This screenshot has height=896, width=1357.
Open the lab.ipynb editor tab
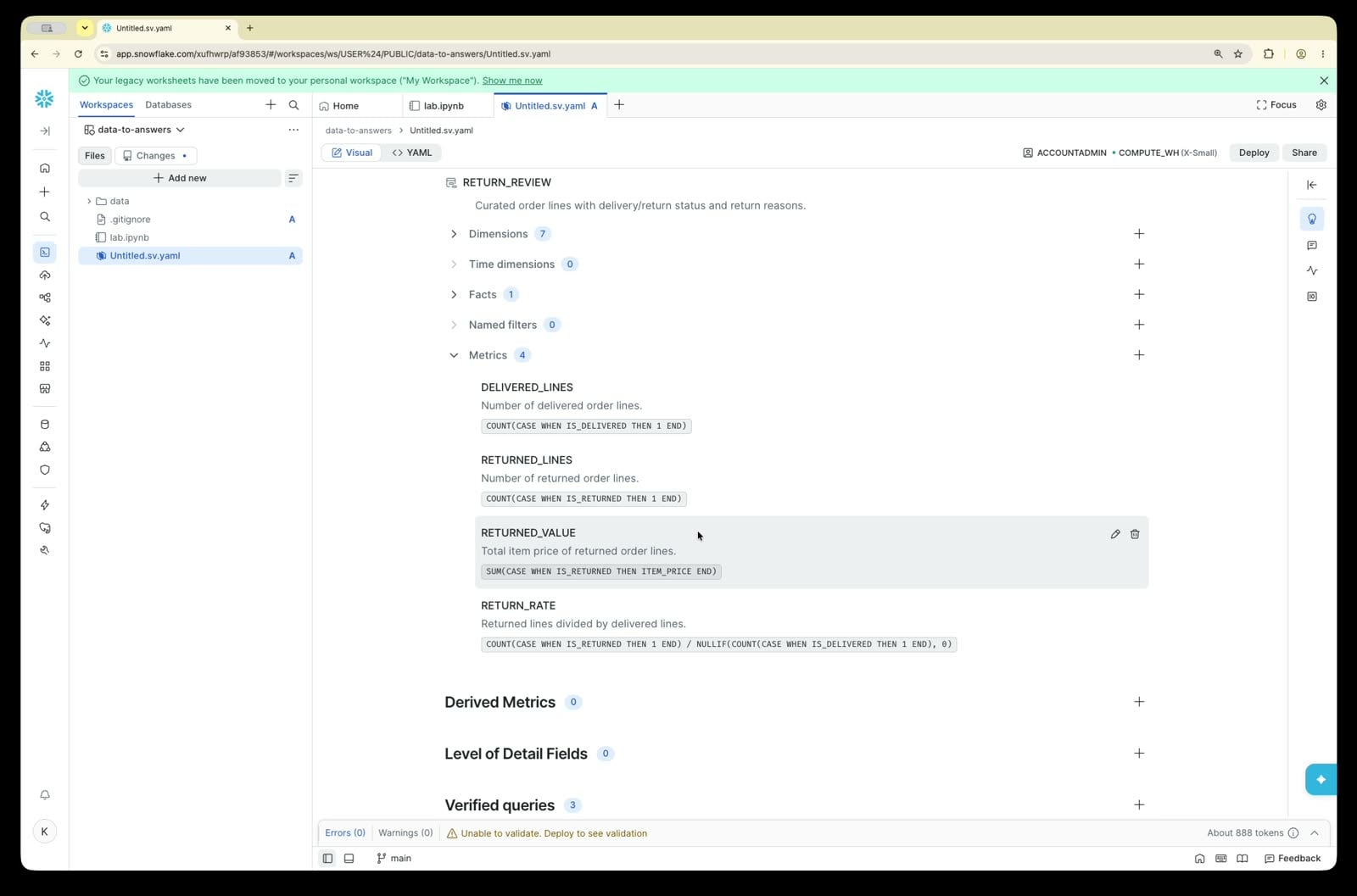click(x=447, y=106)
